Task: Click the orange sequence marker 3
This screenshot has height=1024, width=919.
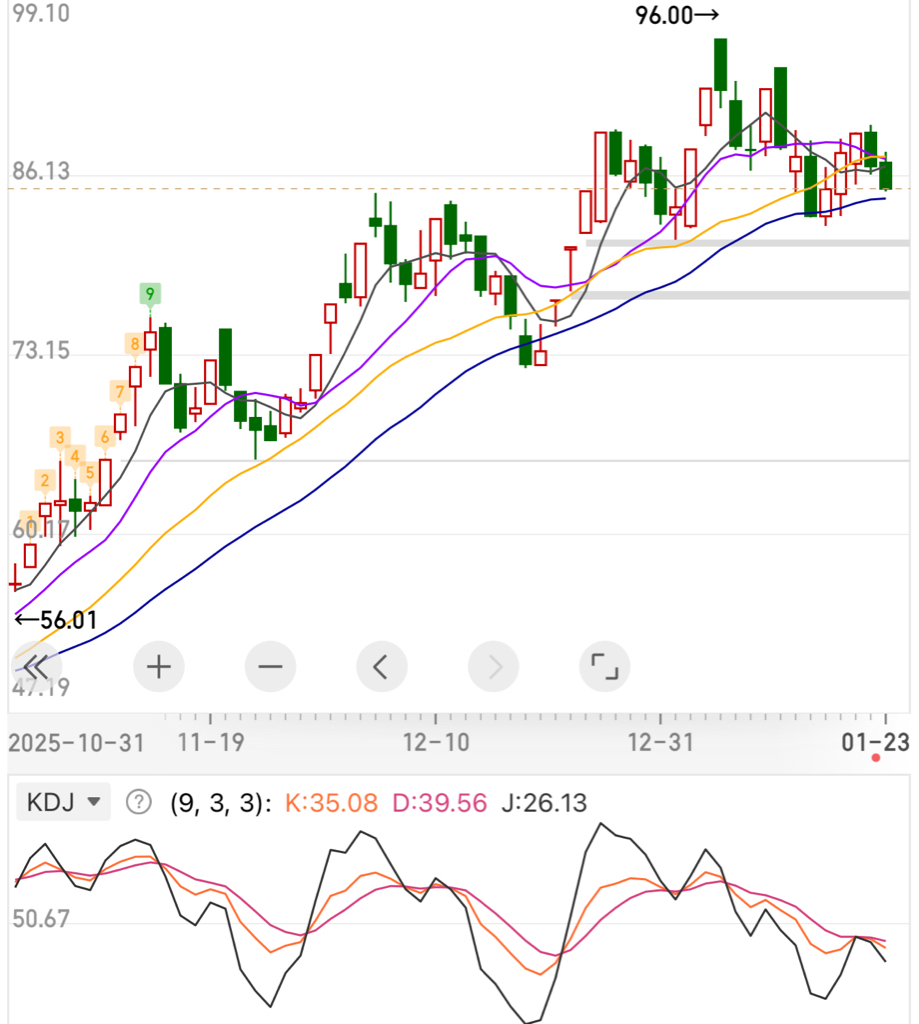Action: [x=60, y=438]
